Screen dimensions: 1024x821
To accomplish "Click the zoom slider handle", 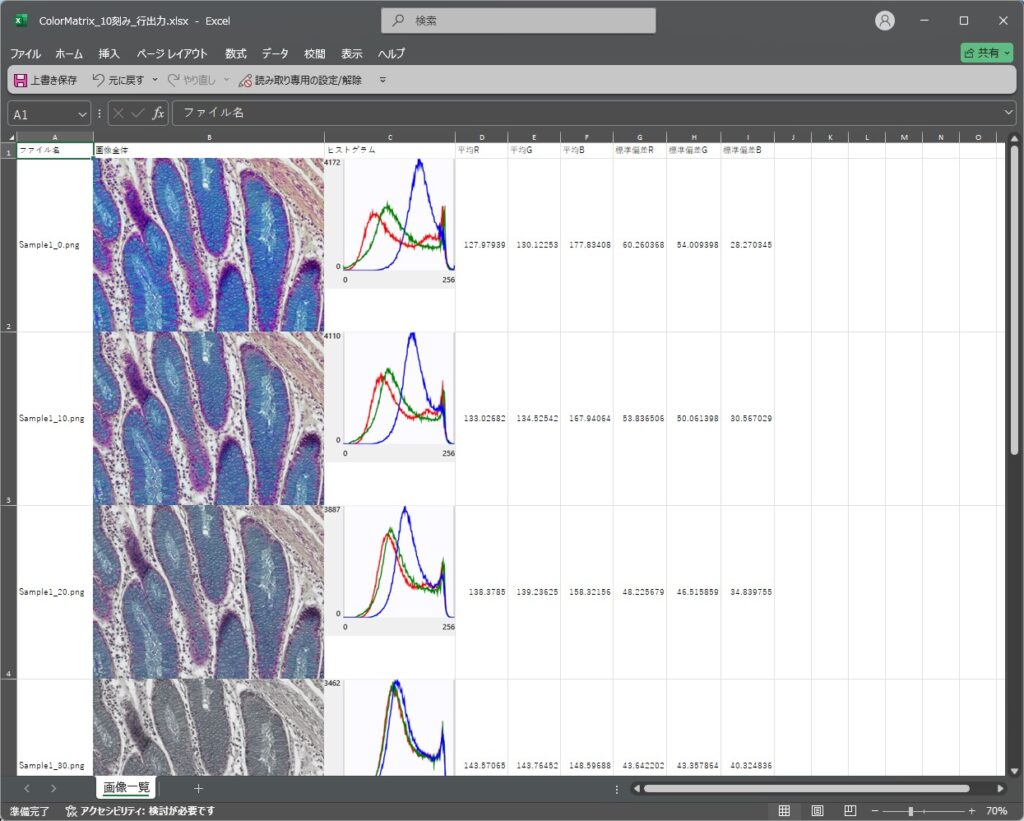I will tap(910, 810).
